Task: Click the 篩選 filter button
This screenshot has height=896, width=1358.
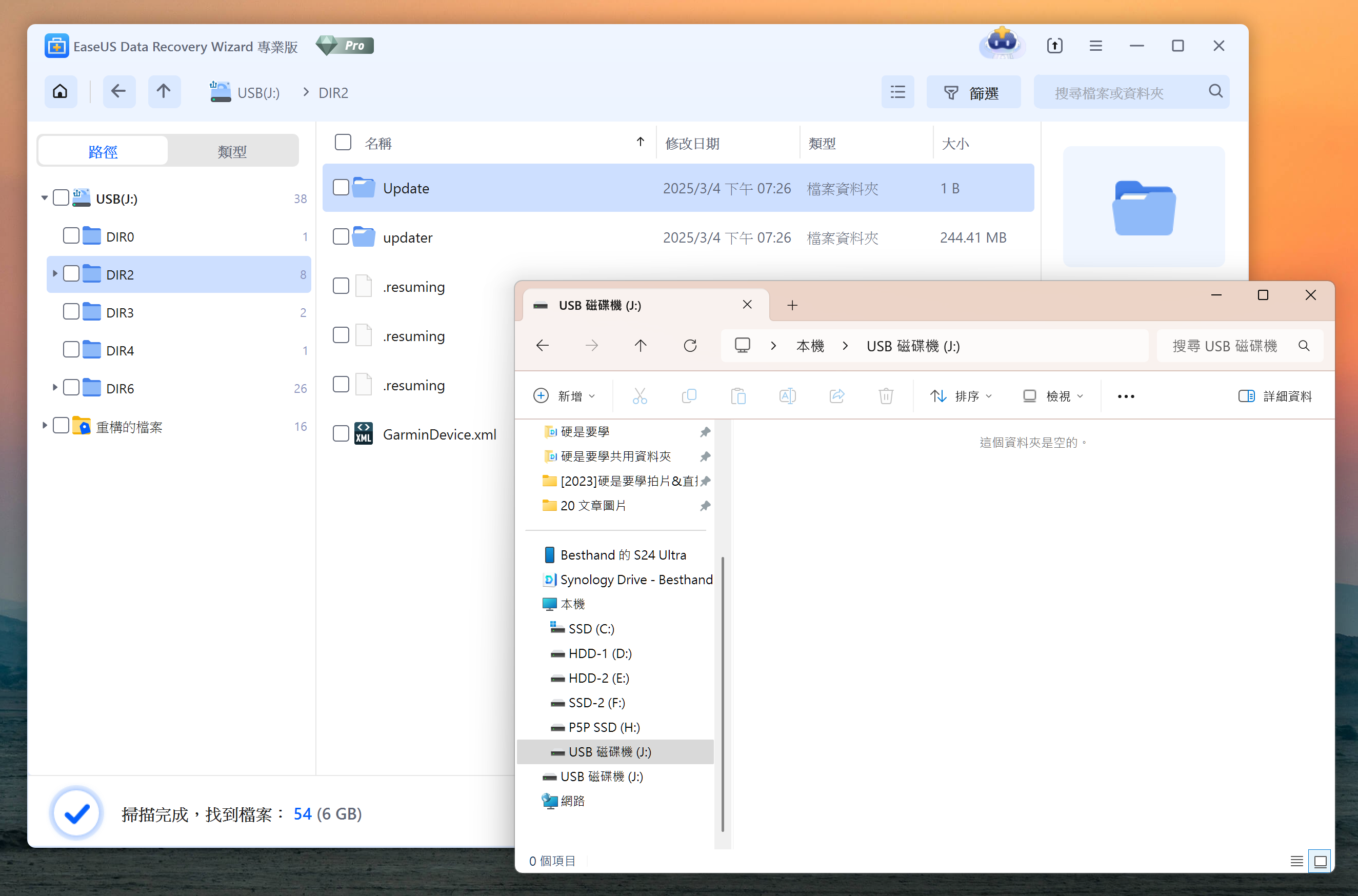Action: (973, 92)
